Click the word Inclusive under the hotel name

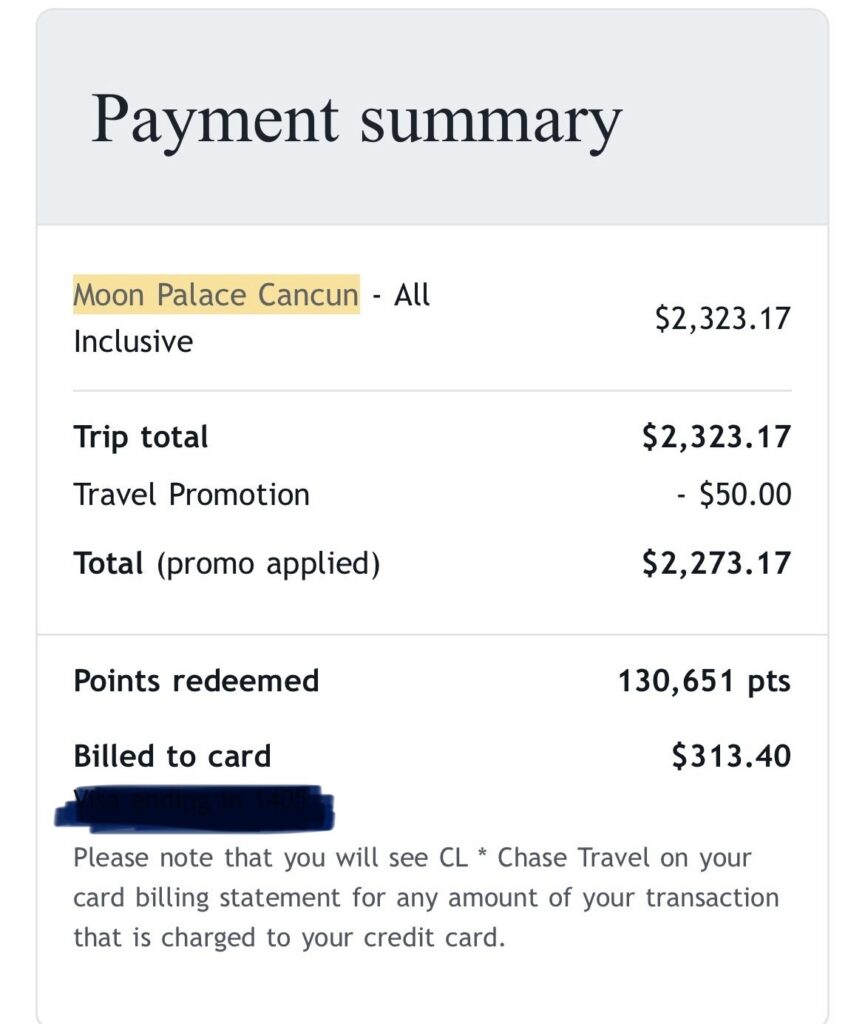133,341
